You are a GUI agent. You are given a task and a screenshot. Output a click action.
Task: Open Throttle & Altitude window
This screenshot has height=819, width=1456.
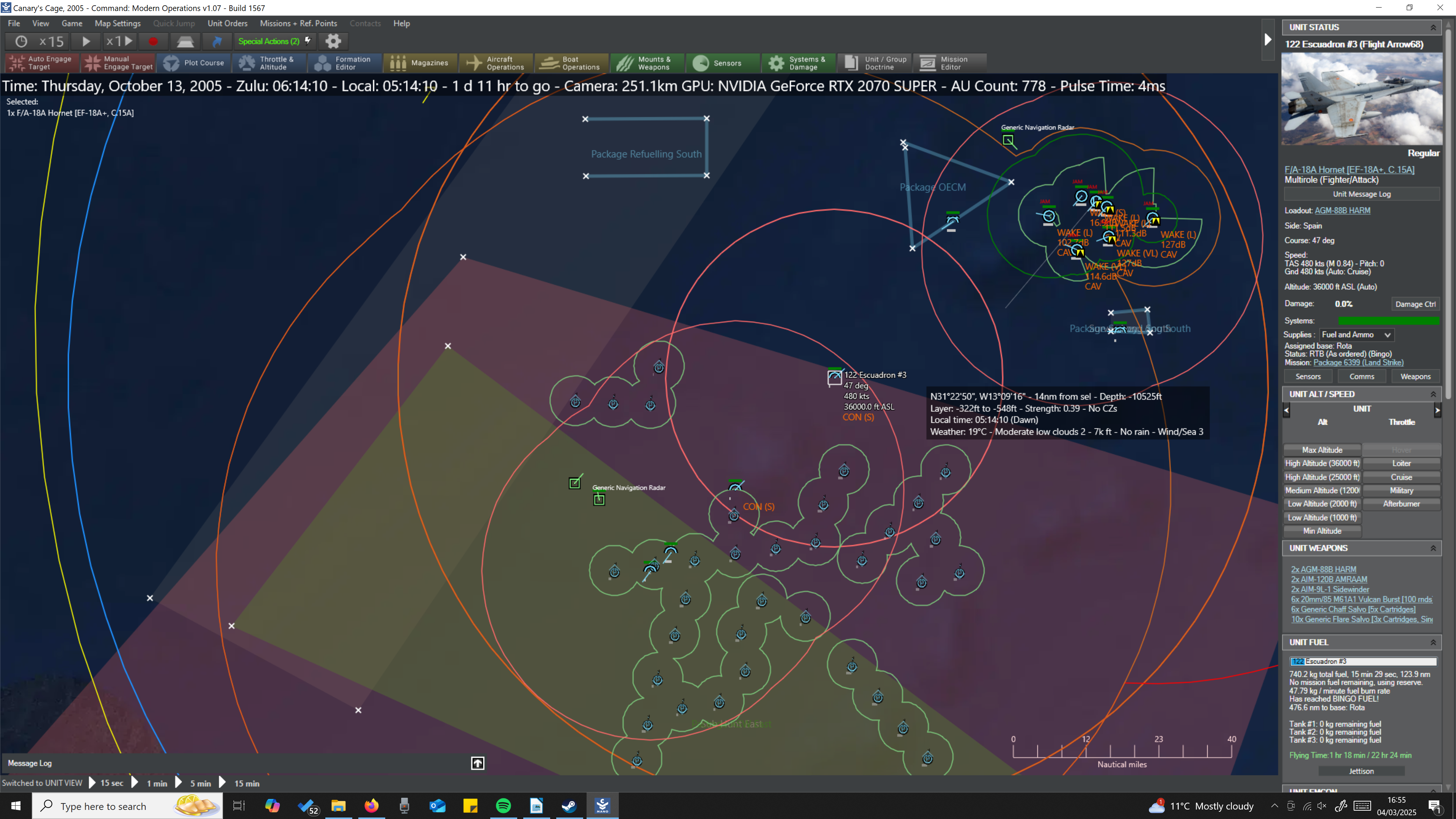point(270,63)
